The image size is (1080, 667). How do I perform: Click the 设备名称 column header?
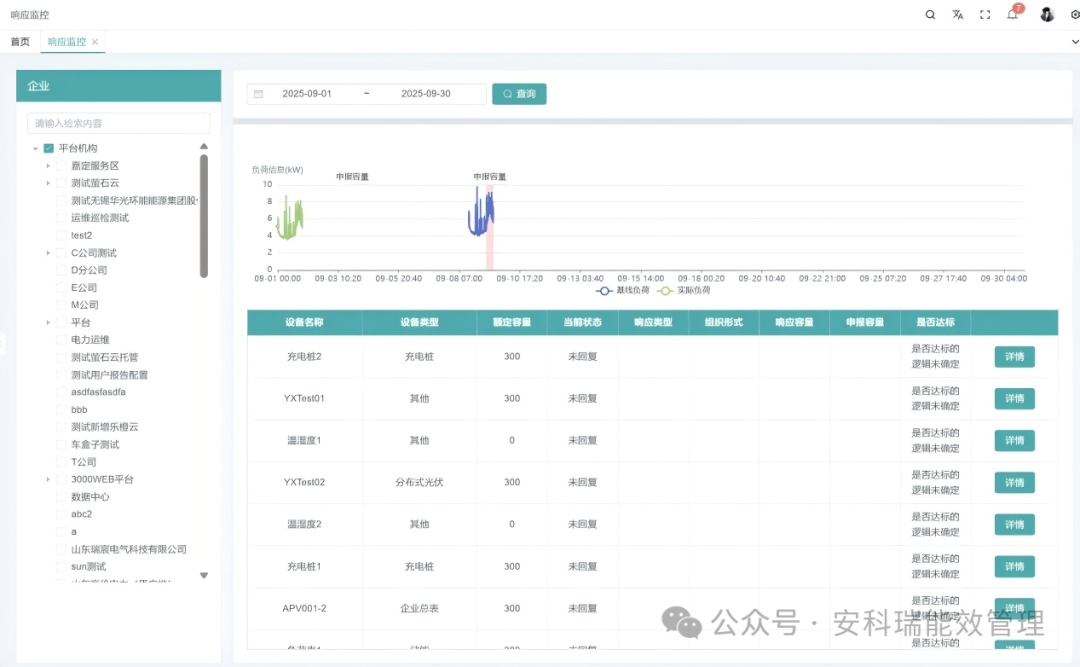304,322
